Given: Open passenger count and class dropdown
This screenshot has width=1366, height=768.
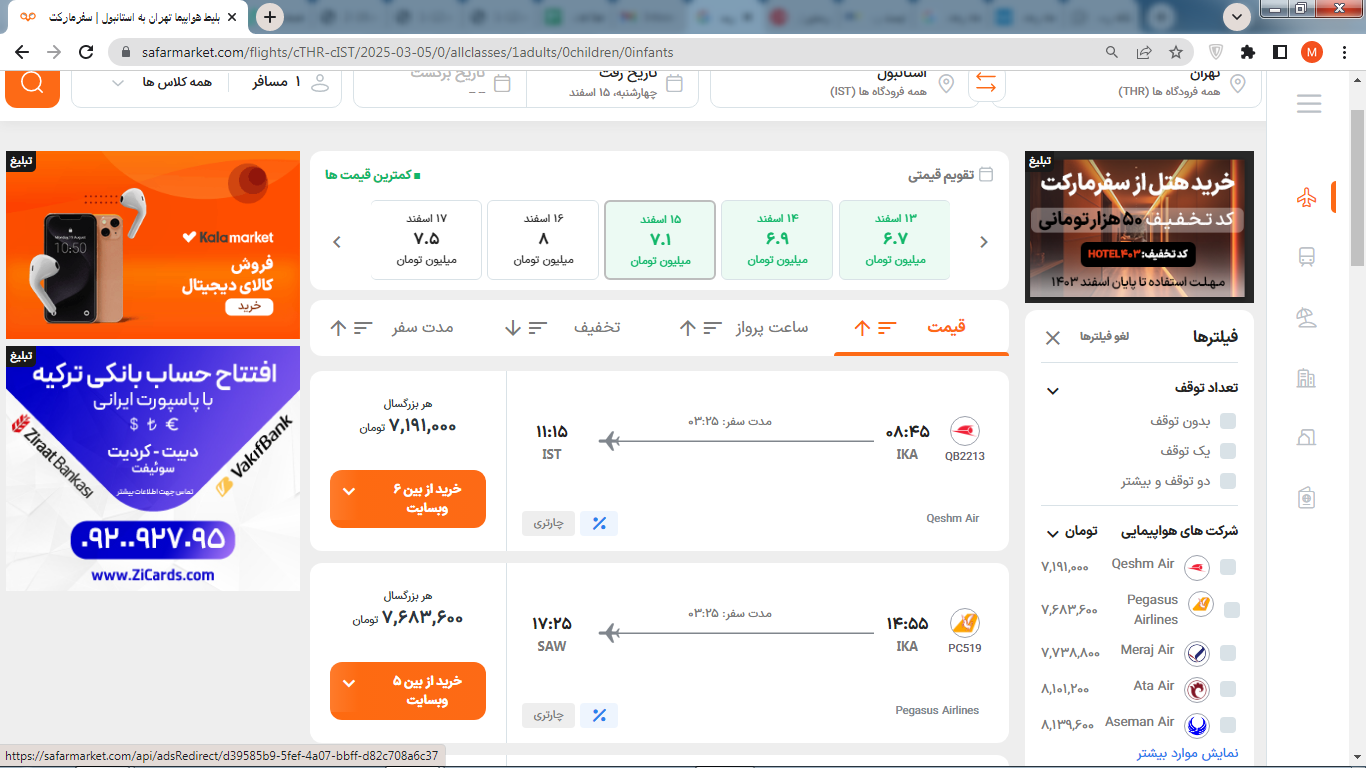Looking at the screenshot, I should click(206, 83).
